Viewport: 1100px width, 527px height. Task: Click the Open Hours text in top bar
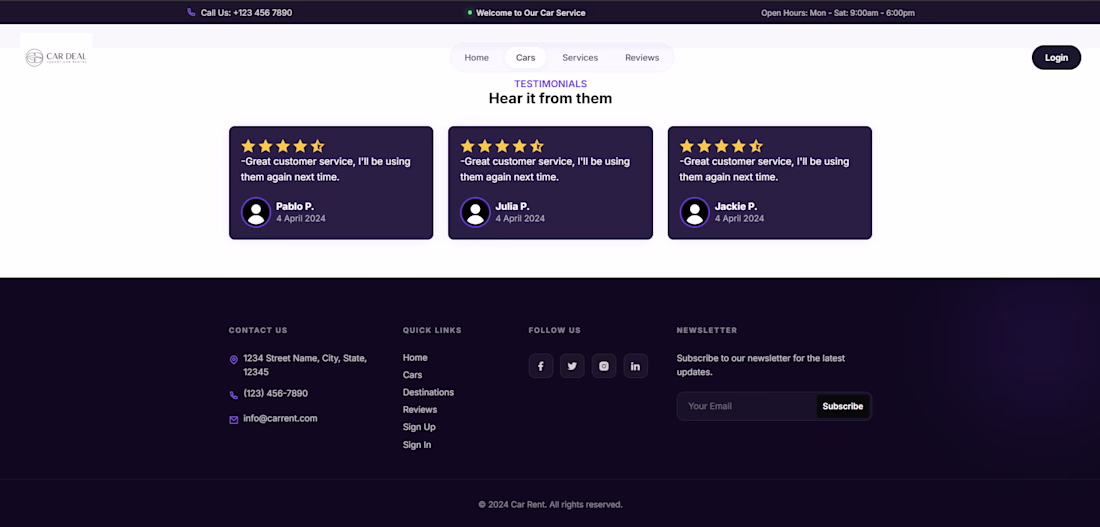point(838,13)
